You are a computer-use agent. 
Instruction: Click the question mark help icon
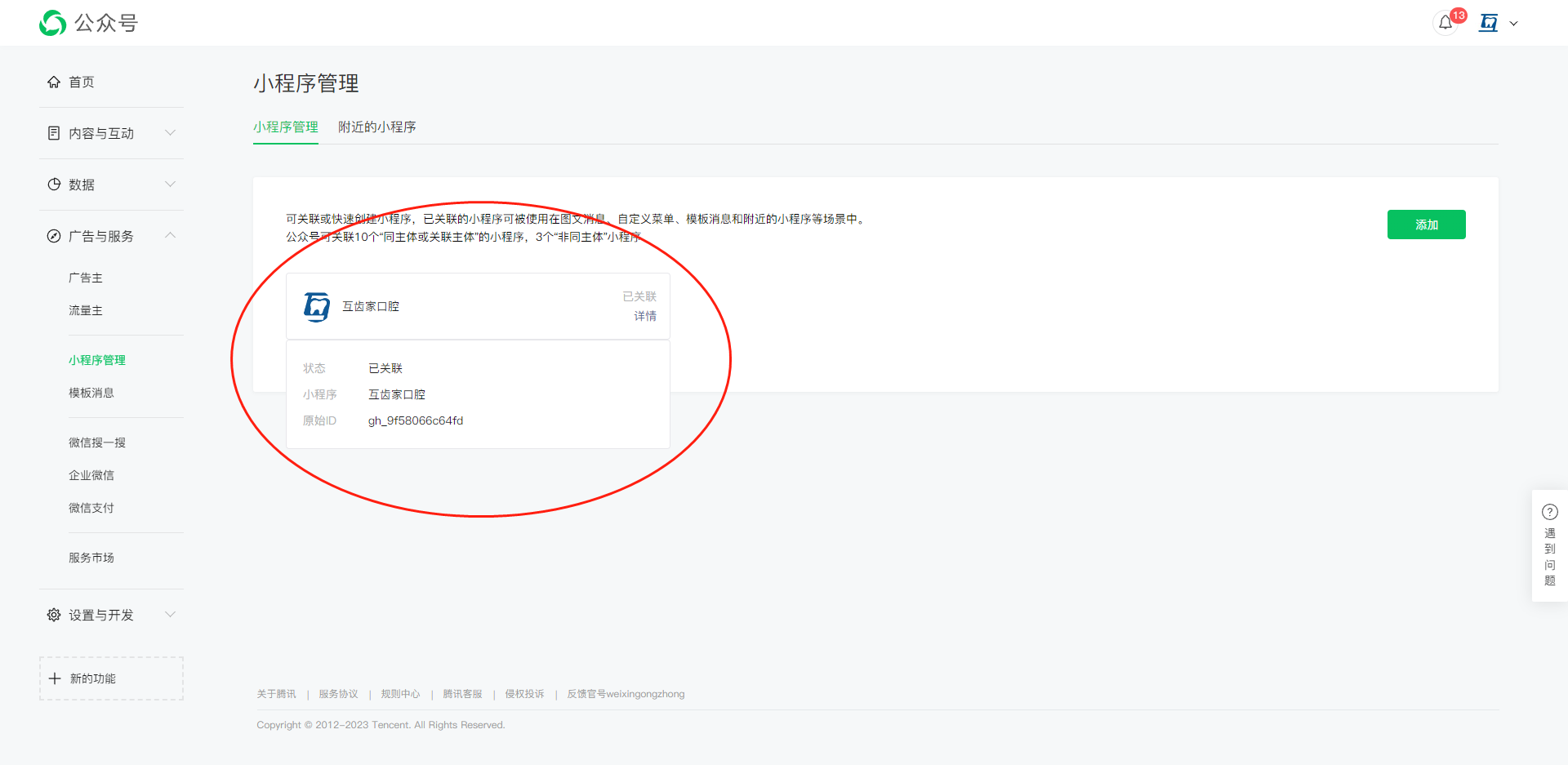point(1549,512)
